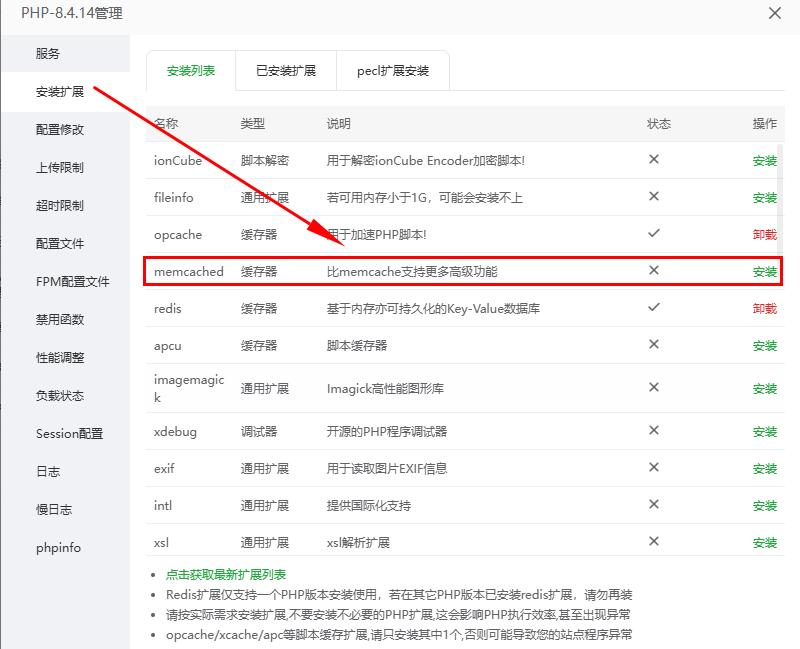Uninstall the redis extension
The image size is (800, 649).
(762, 308)
